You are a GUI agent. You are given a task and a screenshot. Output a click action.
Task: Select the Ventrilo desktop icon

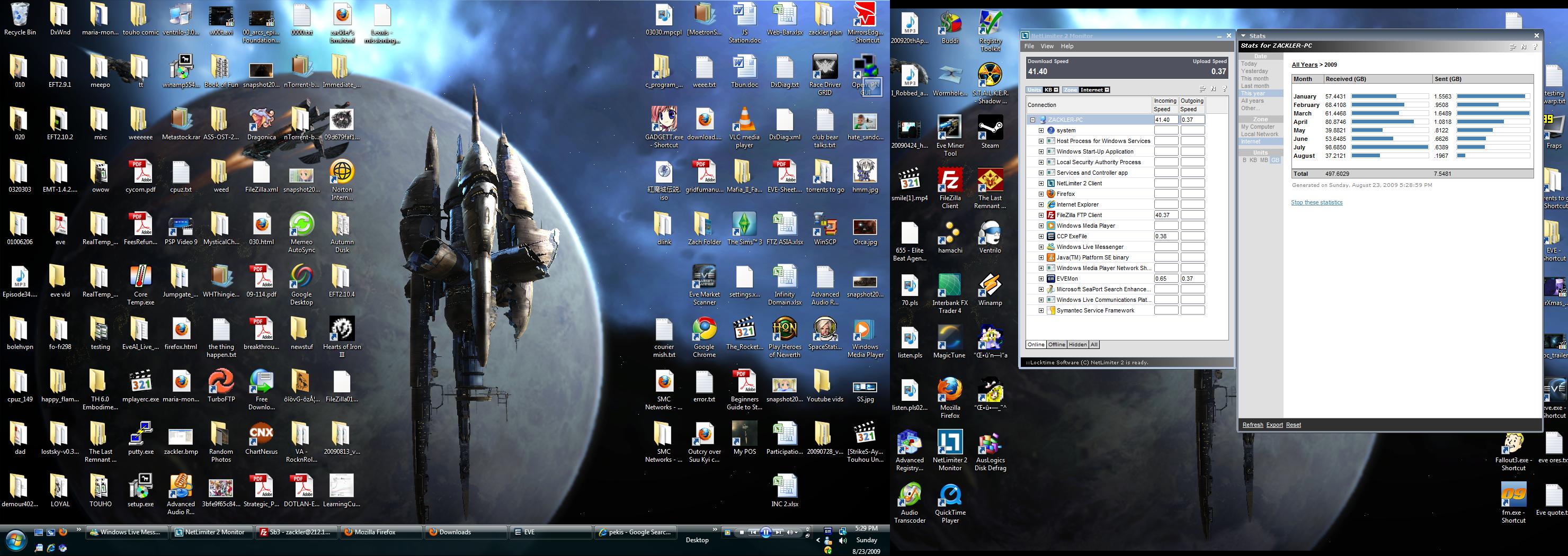point(990,237)
